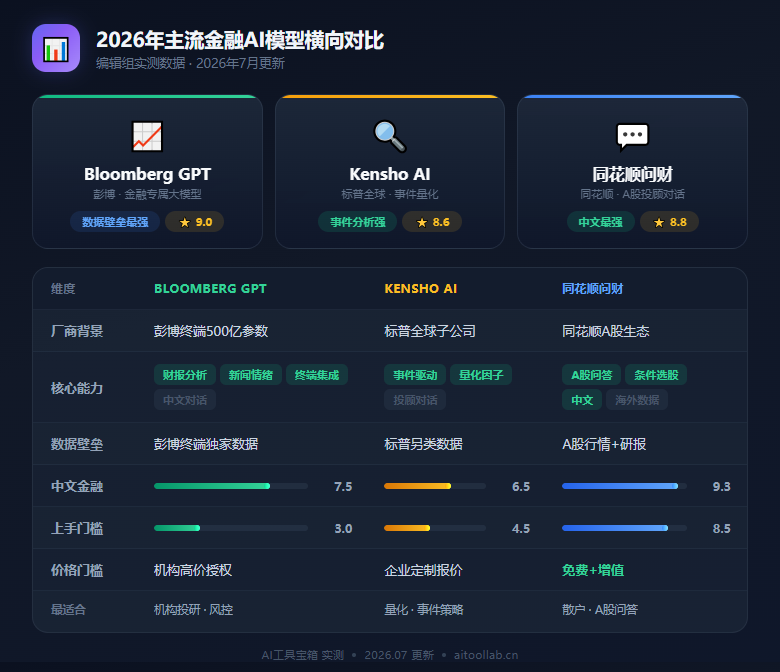Viewport: 780px width, 672px height.
Task: Open the aitoollab.cn footer link
Action: pos(486,655)
